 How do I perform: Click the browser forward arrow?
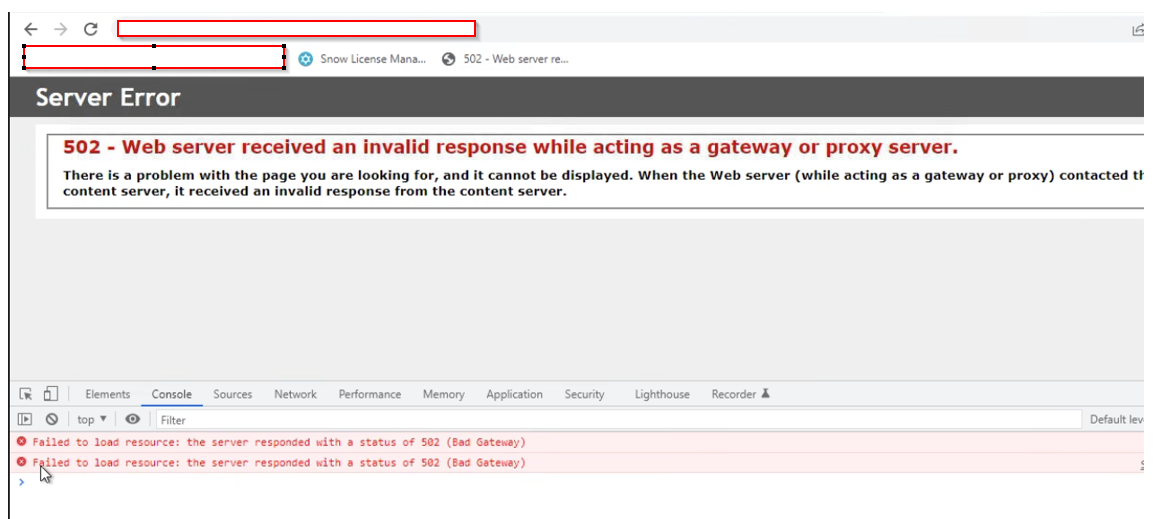pyautogui.click(x=60, y=29)
